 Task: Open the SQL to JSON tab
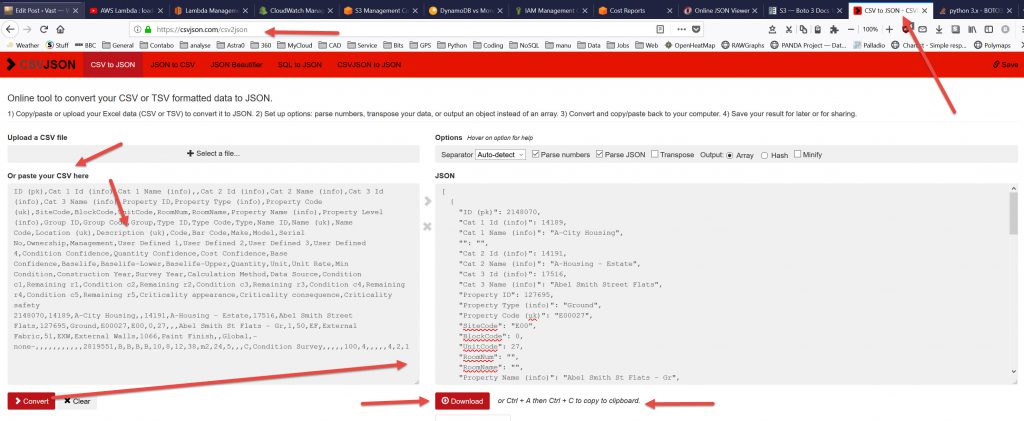[298, 64]
